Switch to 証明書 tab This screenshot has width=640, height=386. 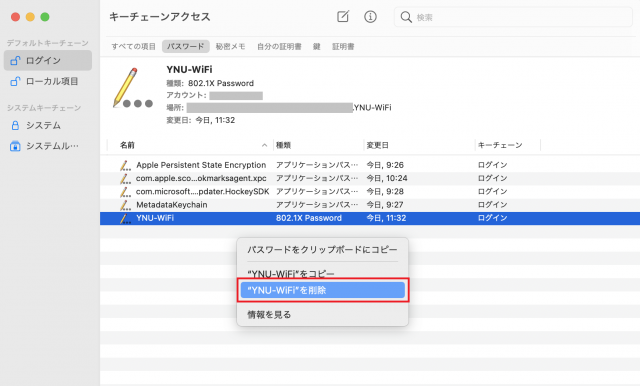[x=343, y=47]
